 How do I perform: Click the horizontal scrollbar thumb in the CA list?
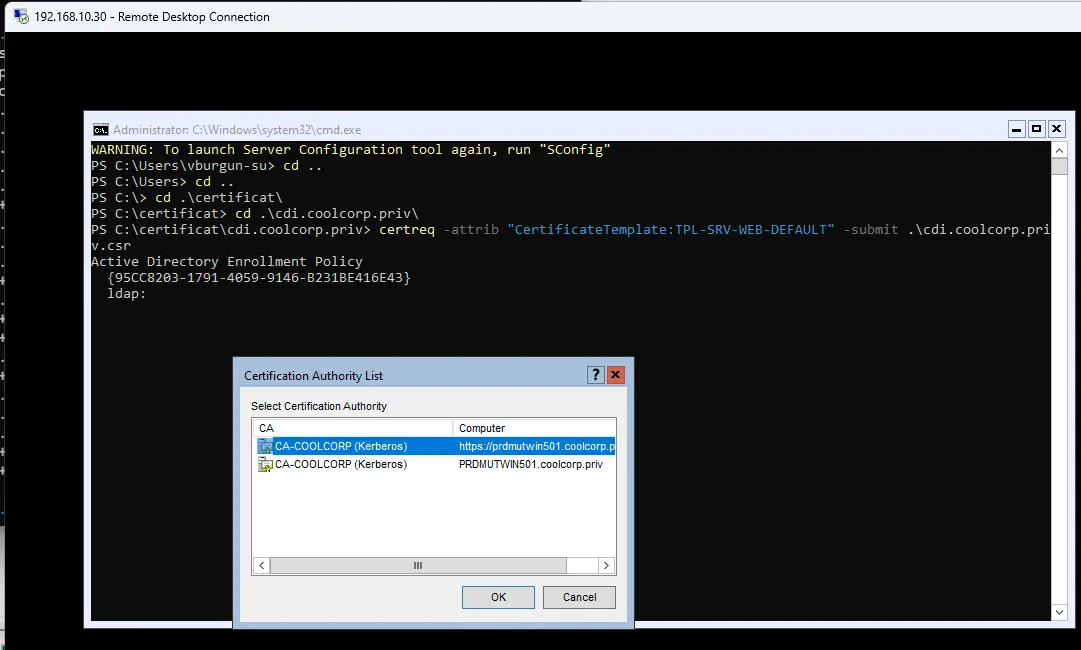(x=418, y=565)
